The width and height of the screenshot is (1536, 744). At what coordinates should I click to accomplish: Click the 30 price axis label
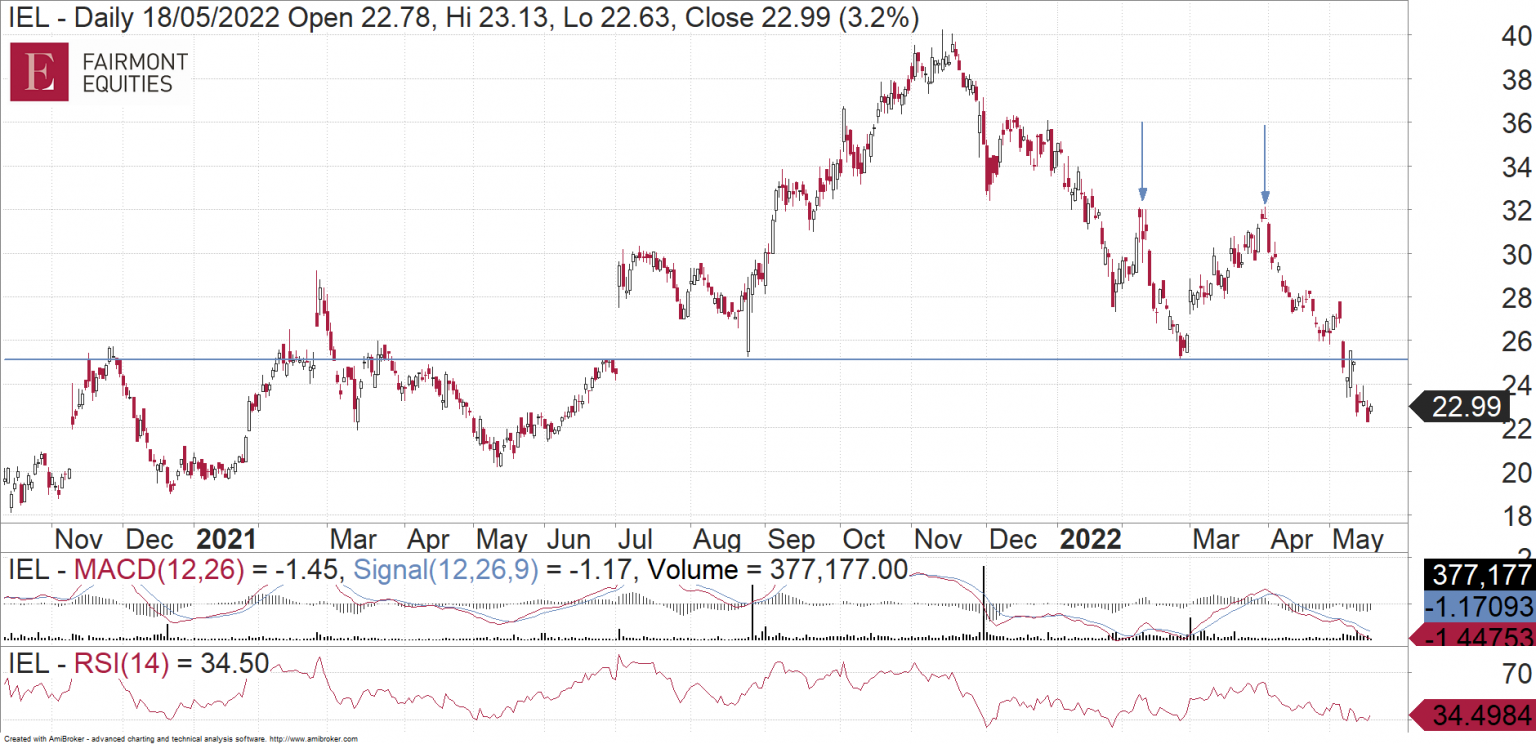tap(1517, 254)
